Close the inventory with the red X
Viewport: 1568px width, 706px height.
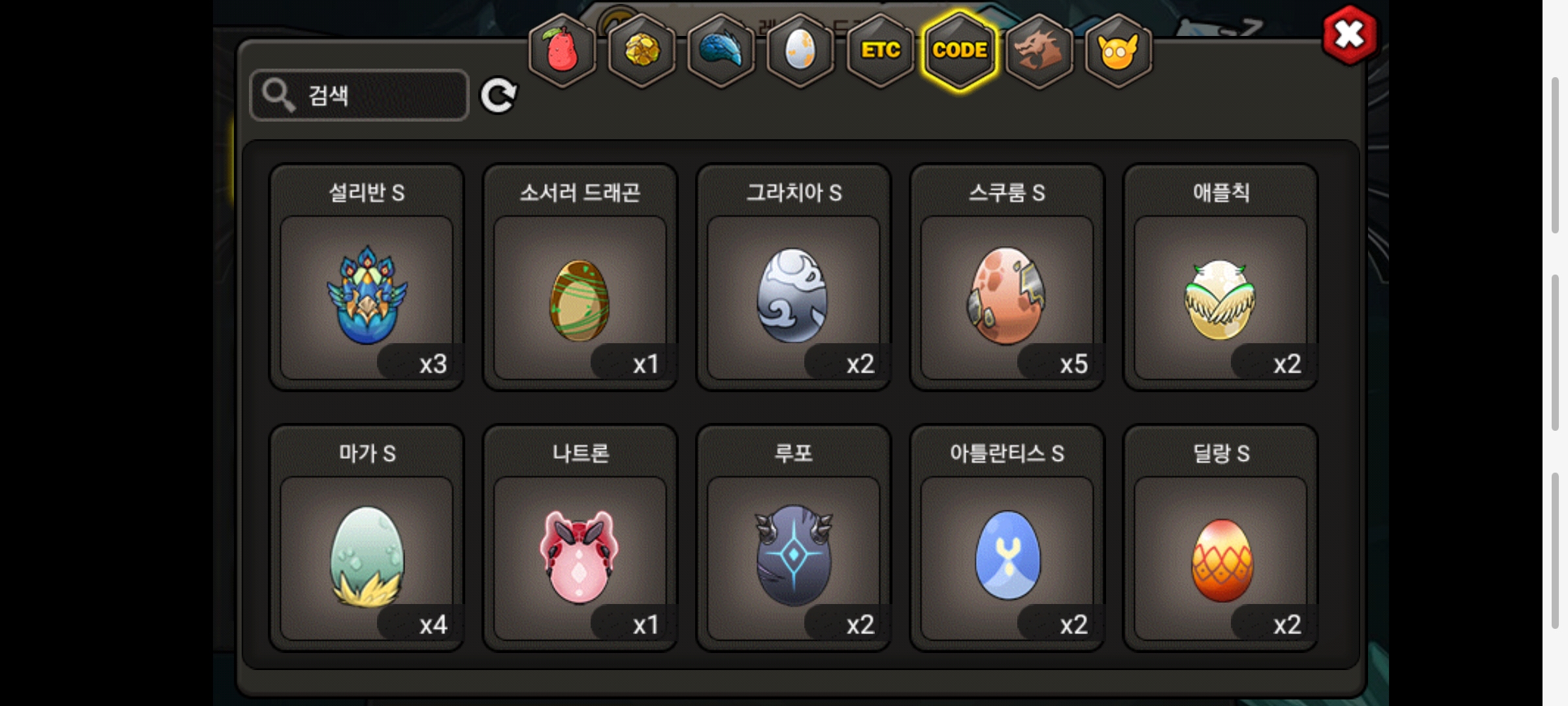click(1350, 35)
